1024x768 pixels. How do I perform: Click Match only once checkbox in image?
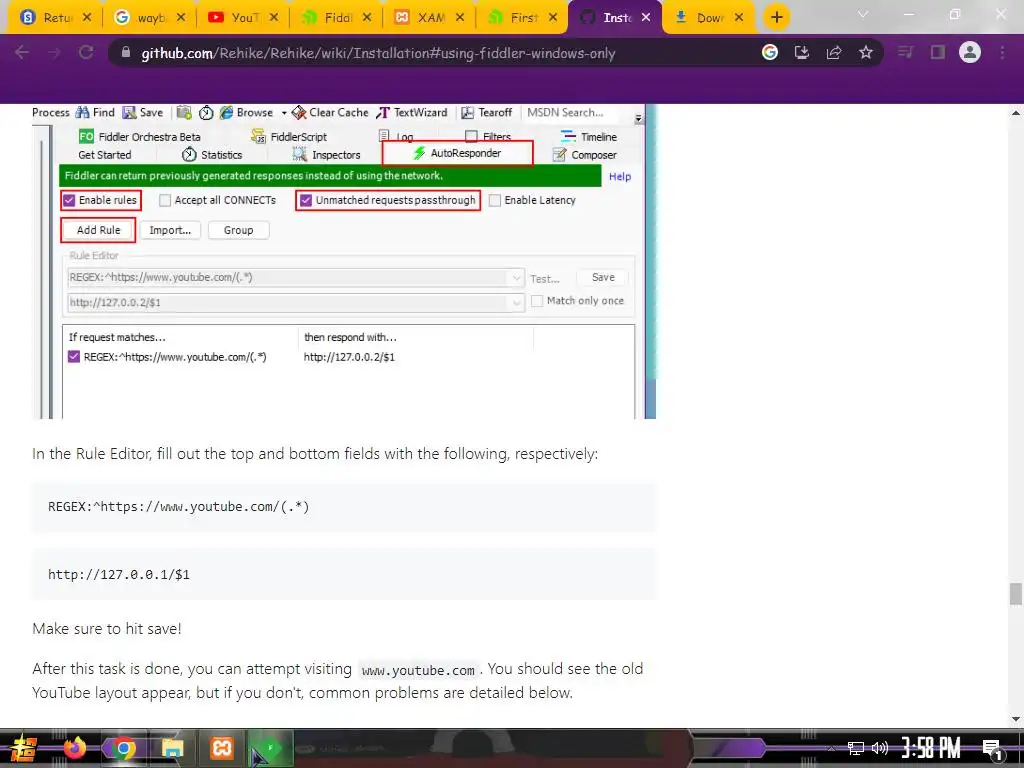coord(537,300)
